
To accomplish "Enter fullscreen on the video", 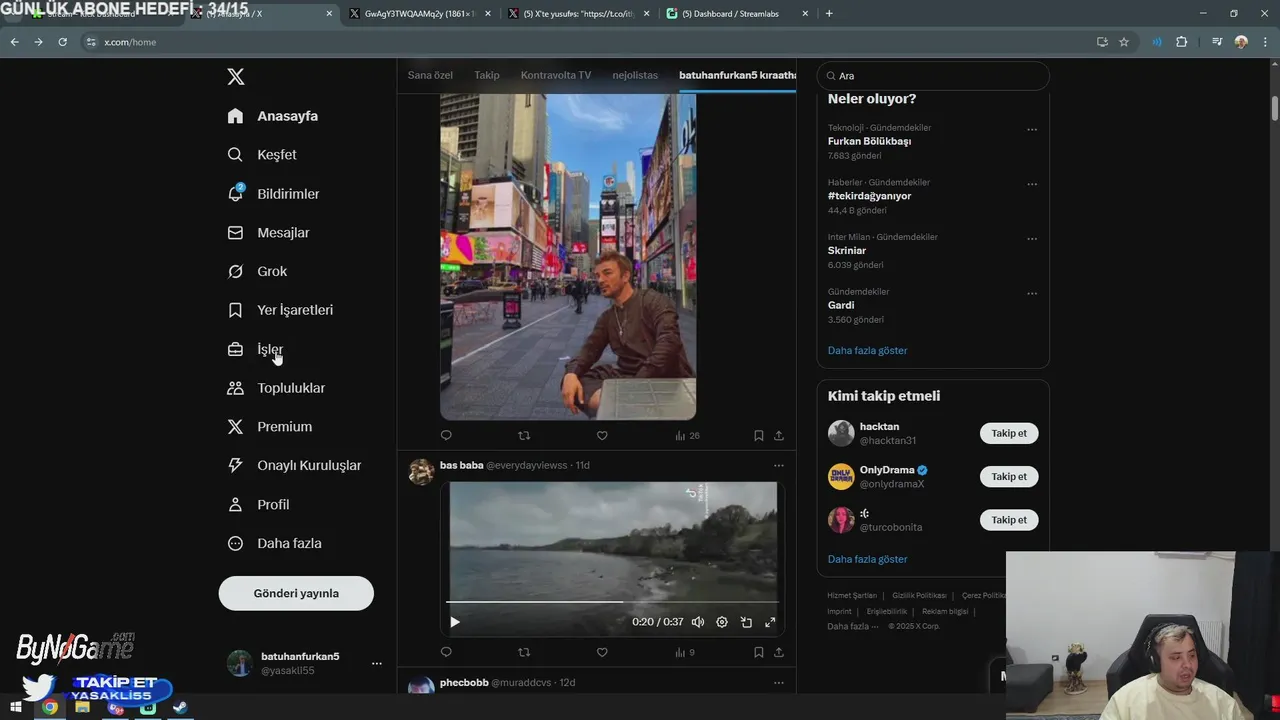I will [x=770, y=622].
